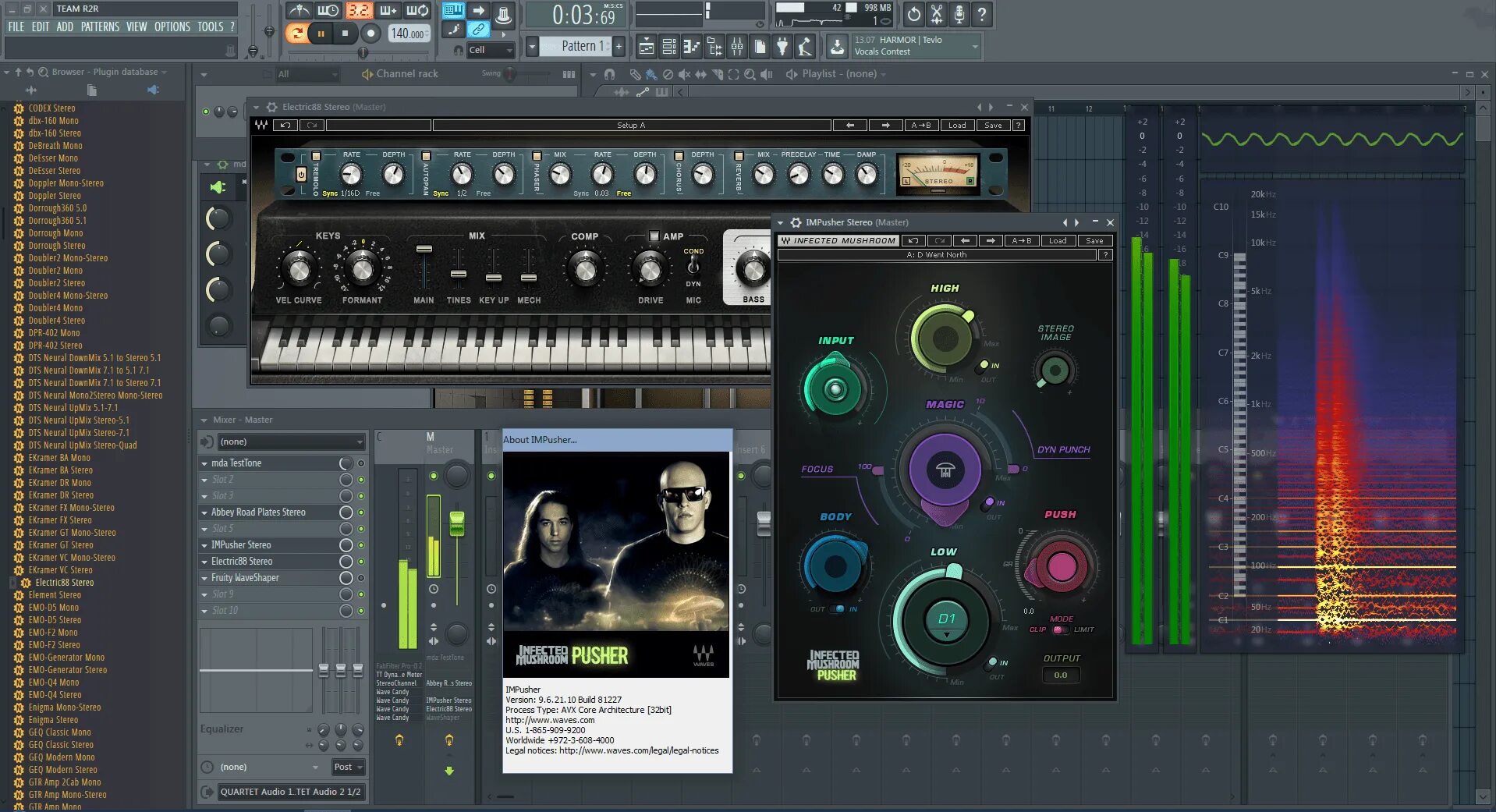Image resolution: width=1496 pixels, height=812 pixels.
Task: Toggle loop recording mode in the transport bar
Action: pos(418,11)
